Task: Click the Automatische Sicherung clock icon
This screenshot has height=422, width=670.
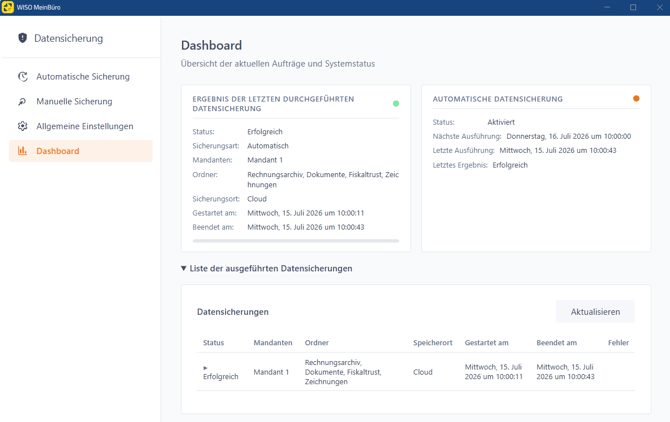Action: click(23, 76)
